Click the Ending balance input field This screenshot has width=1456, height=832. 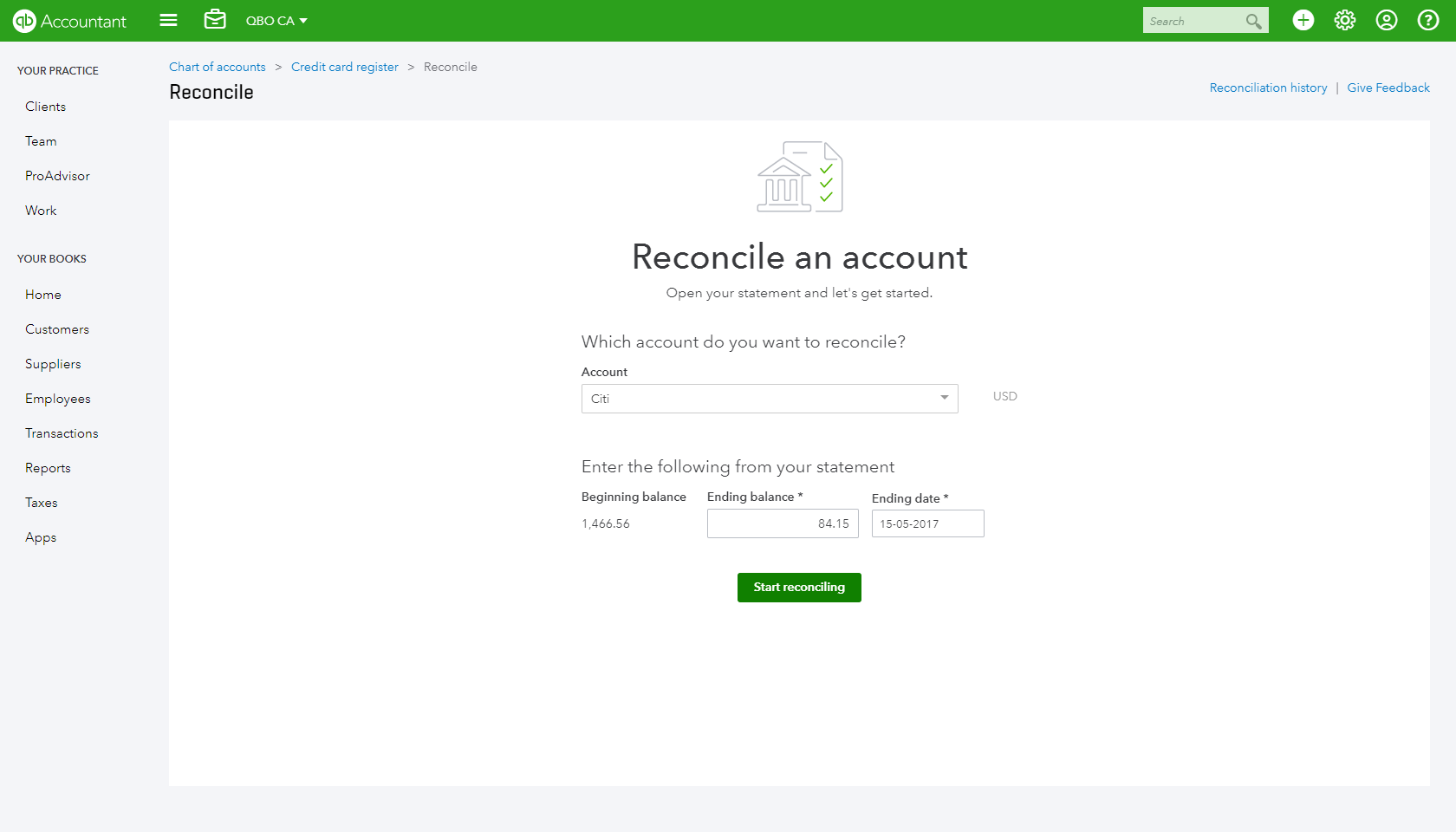click(x=782, y=523)
